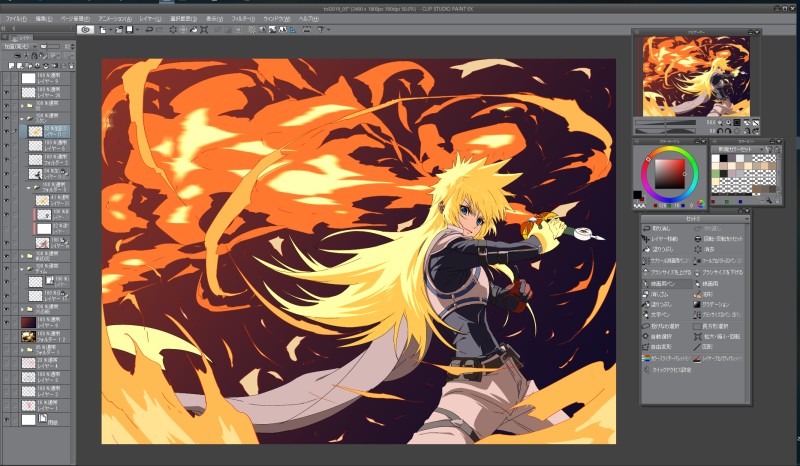Click the color space switch icon in color wheel
The height and width of the screenshot is (466, 800).
[x=701, y=203]
